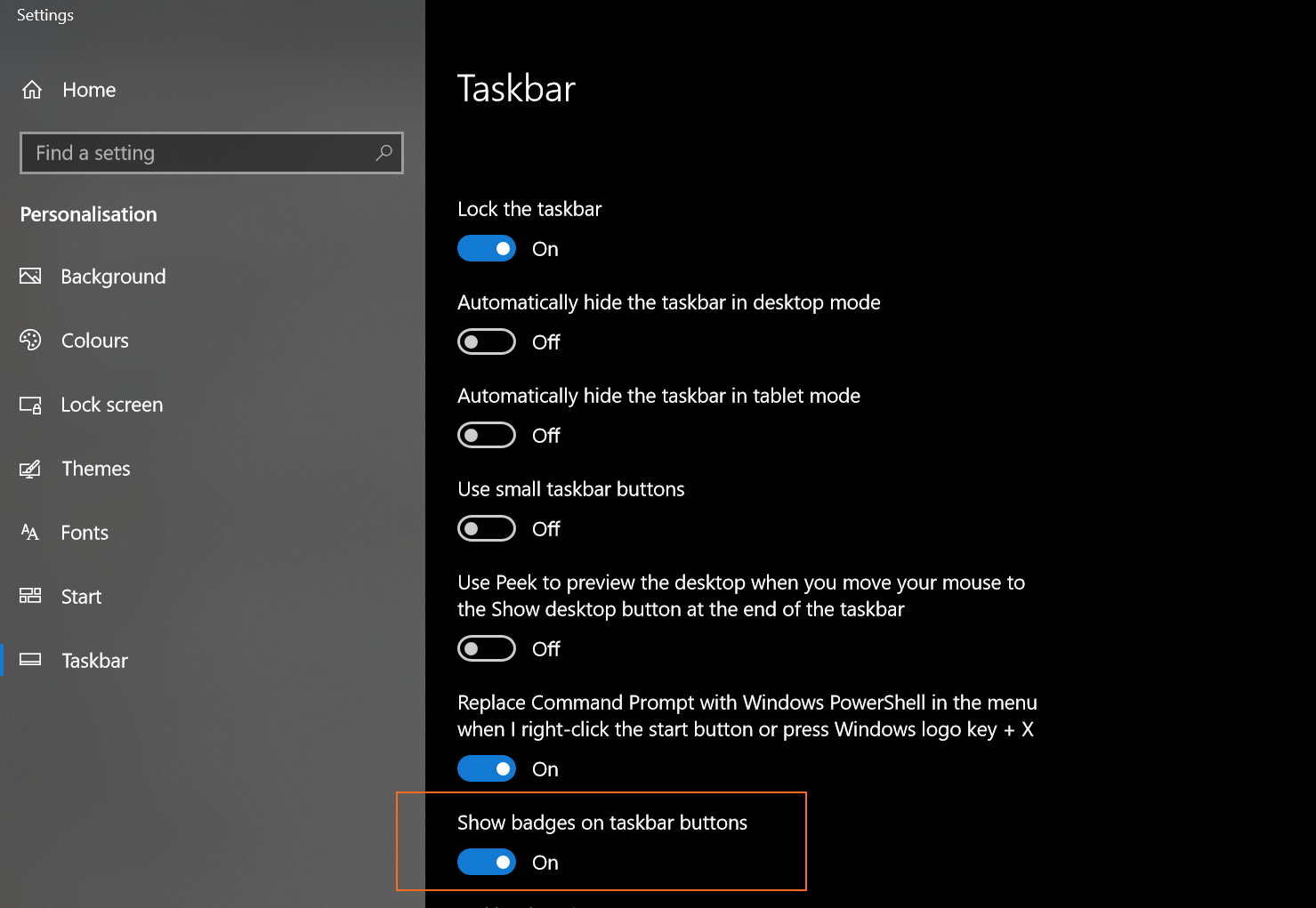Enable automatically hide taskbar in tablet mode
Screen dimensions: 1316x908
pos(486,435)
